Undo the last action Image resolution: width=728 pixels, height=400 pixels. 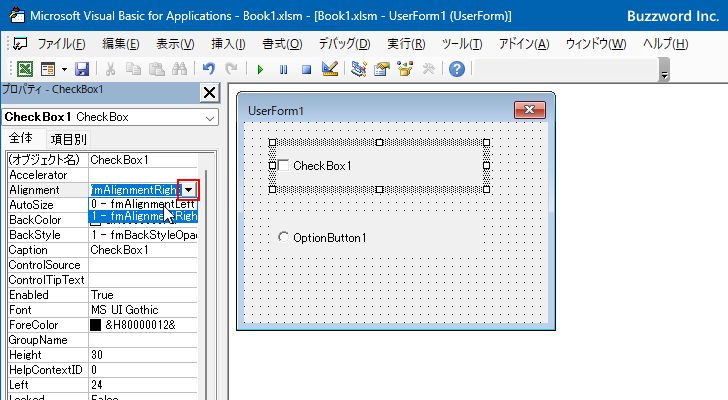[x=208, y=69]
